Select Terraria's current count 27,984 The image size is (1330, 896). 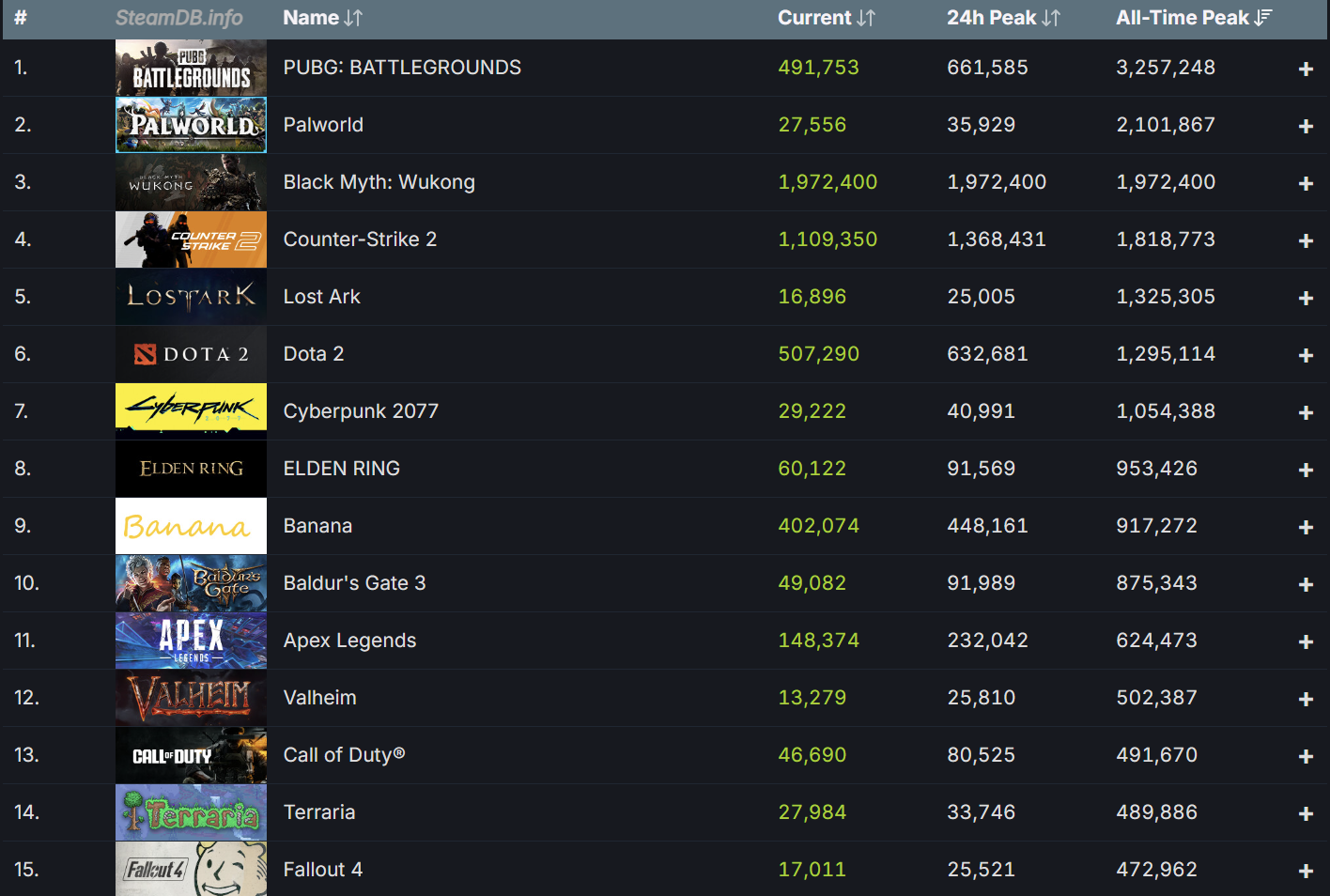[812, 812]
